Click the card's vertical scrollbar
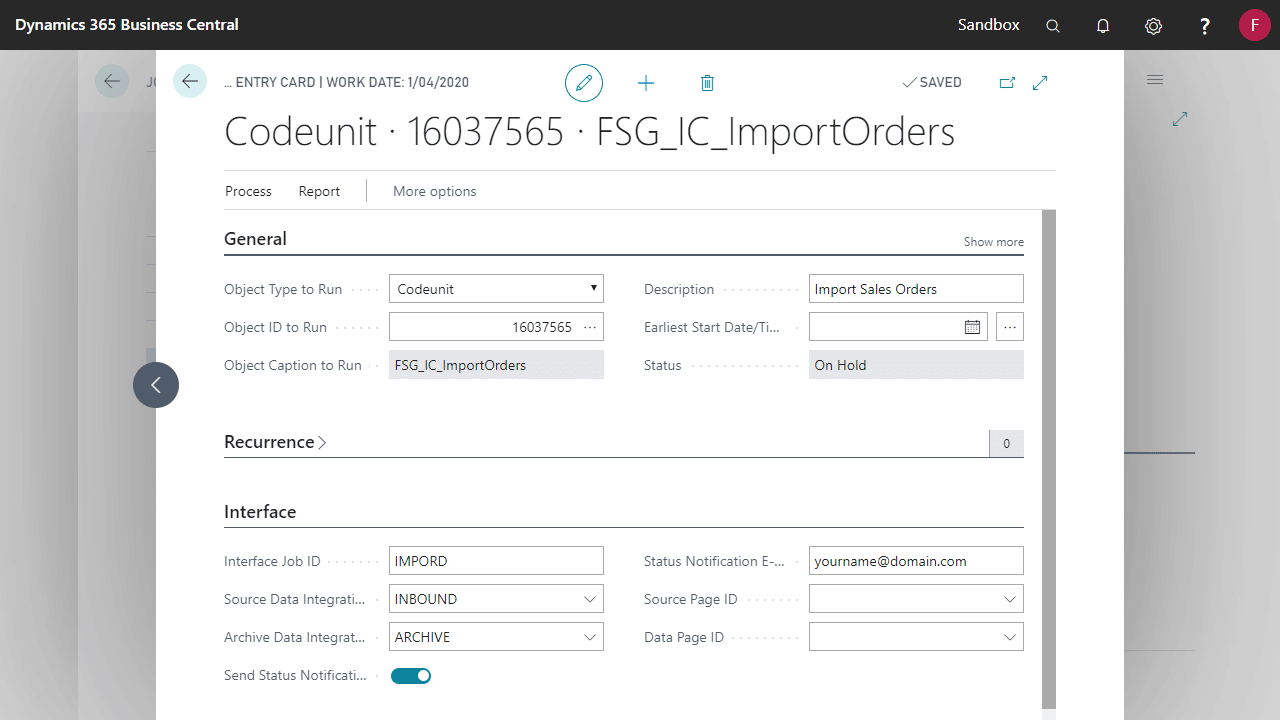Viewport: 1280px width, 720px height. pos(1049,459)
